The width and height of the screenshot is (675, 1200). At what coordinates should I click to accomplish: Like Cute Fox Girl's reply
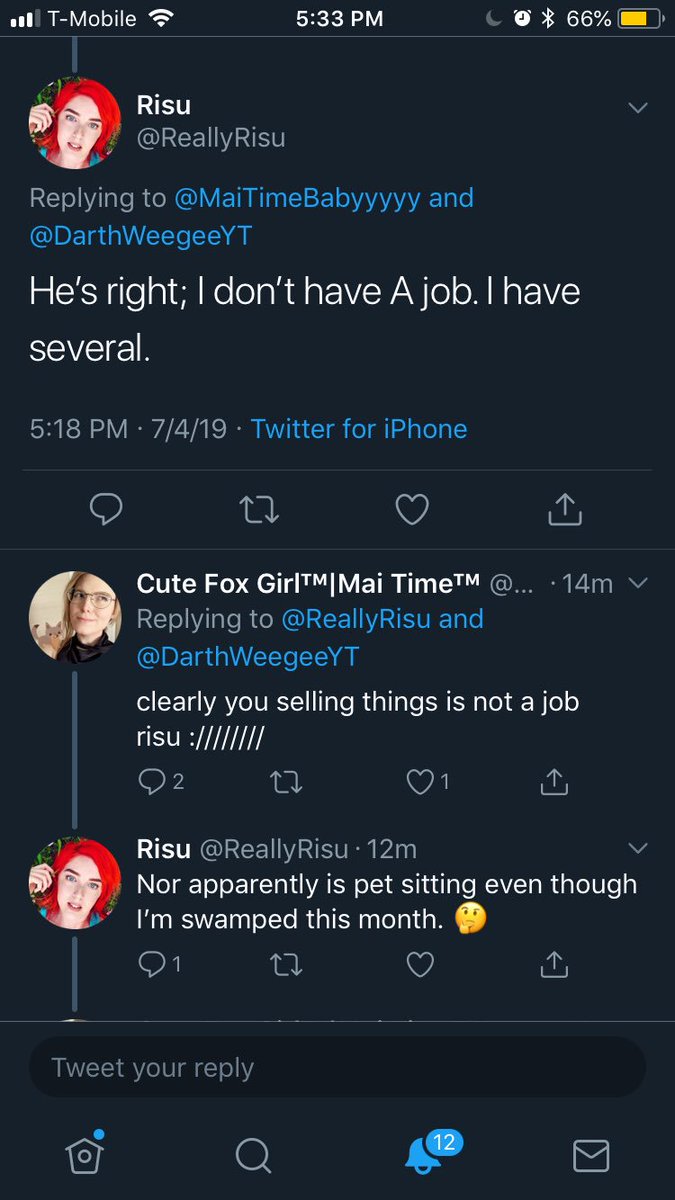click(420, 782)
